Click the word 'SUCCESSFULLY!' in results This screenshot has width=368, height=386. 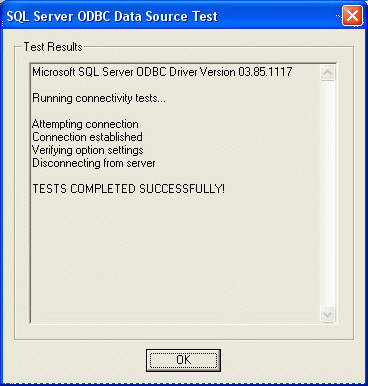coord(182,189)
